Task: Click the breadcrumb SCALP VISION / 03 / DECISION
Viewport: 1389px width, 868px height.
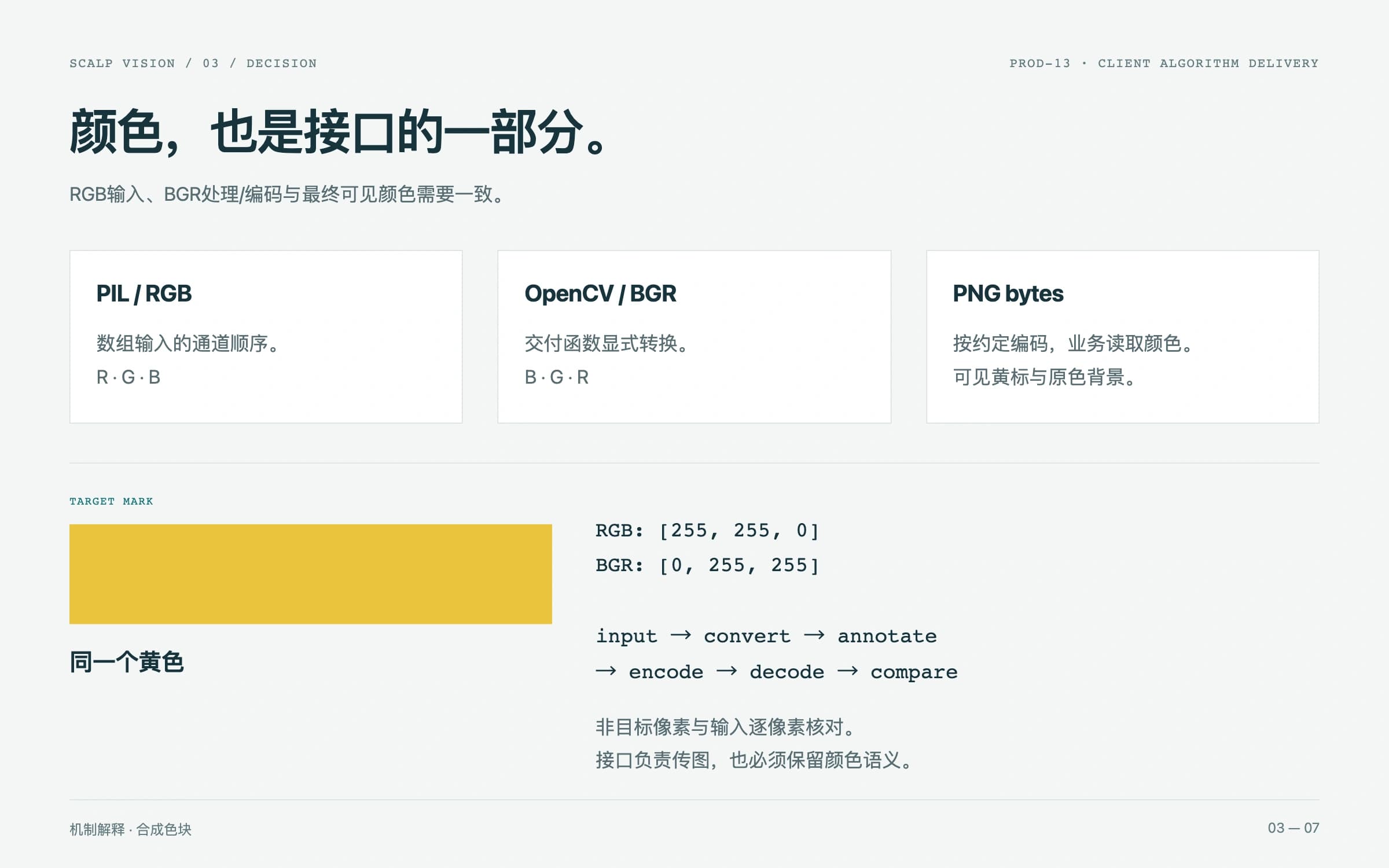Action: click(x=193, y=63)
